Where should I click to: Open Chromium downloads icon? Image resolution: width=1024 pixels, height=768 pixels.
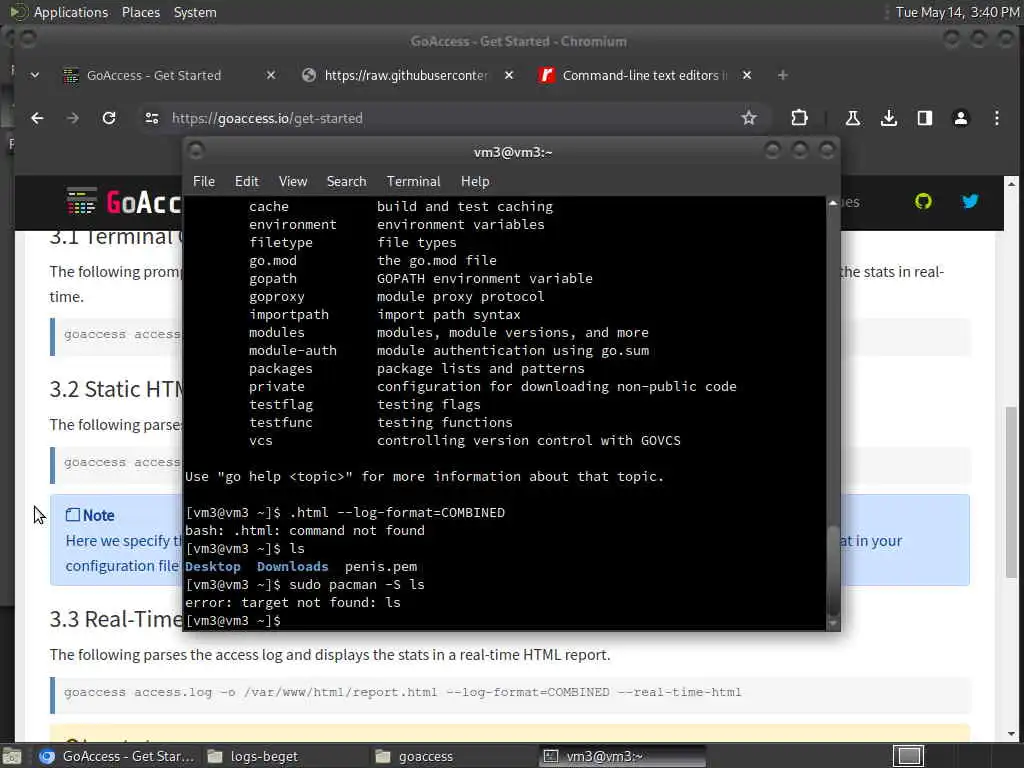[888, 118]
